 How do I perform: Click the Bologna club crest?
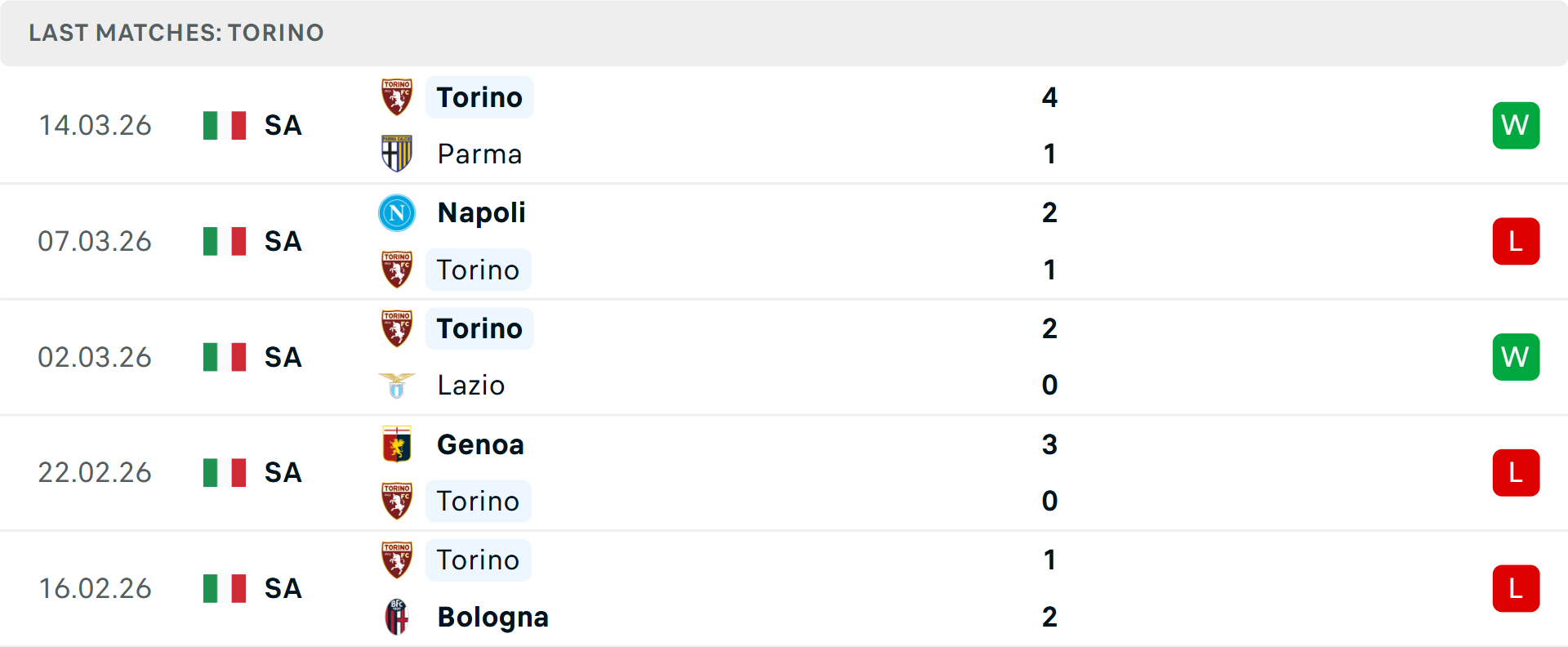397,617
